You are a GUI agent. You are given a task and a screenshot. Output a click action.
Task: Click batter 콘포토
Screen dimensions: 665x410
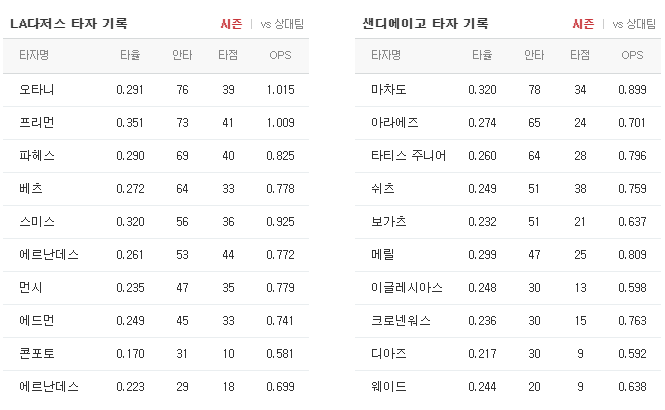[37, 354]
